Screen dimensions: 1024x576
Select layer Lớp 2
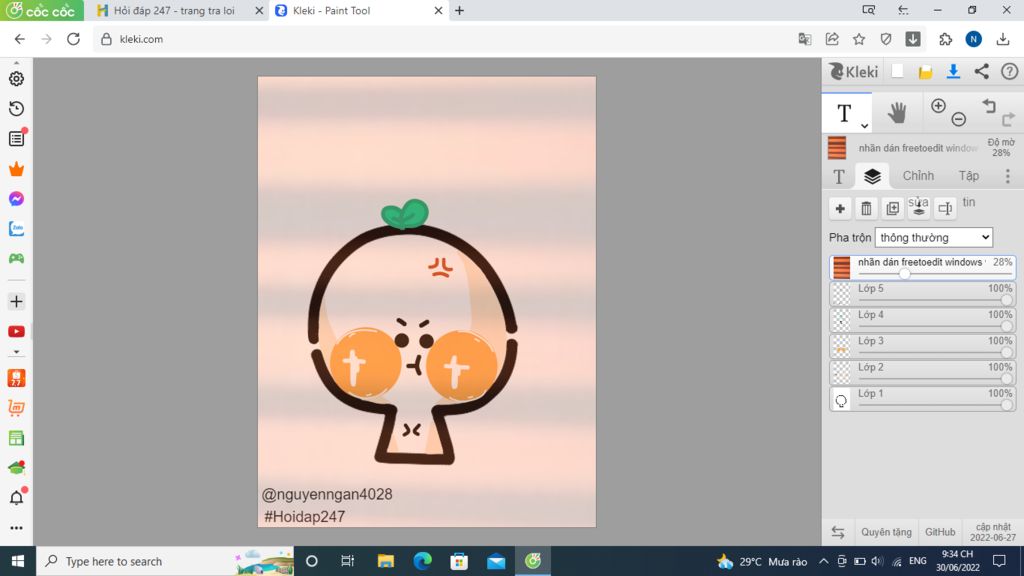point(922,372)
